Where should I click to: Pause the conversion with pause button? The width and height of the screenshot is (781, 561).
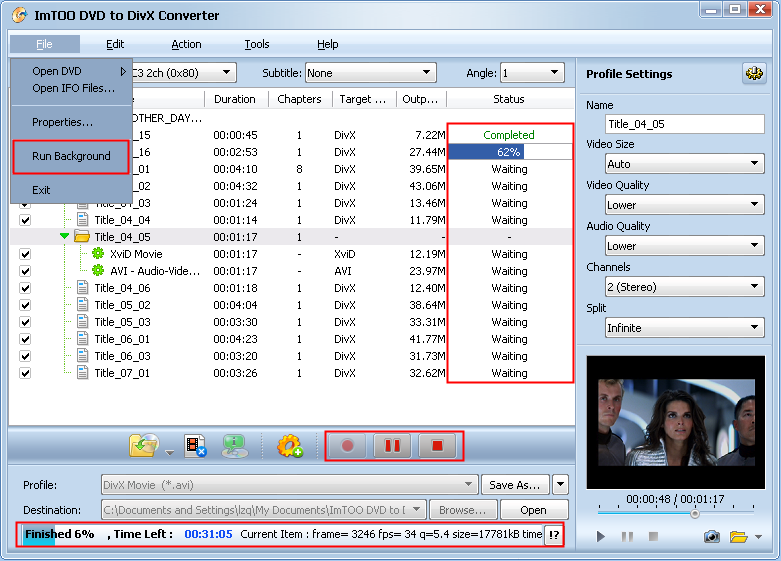click(392, 445)
